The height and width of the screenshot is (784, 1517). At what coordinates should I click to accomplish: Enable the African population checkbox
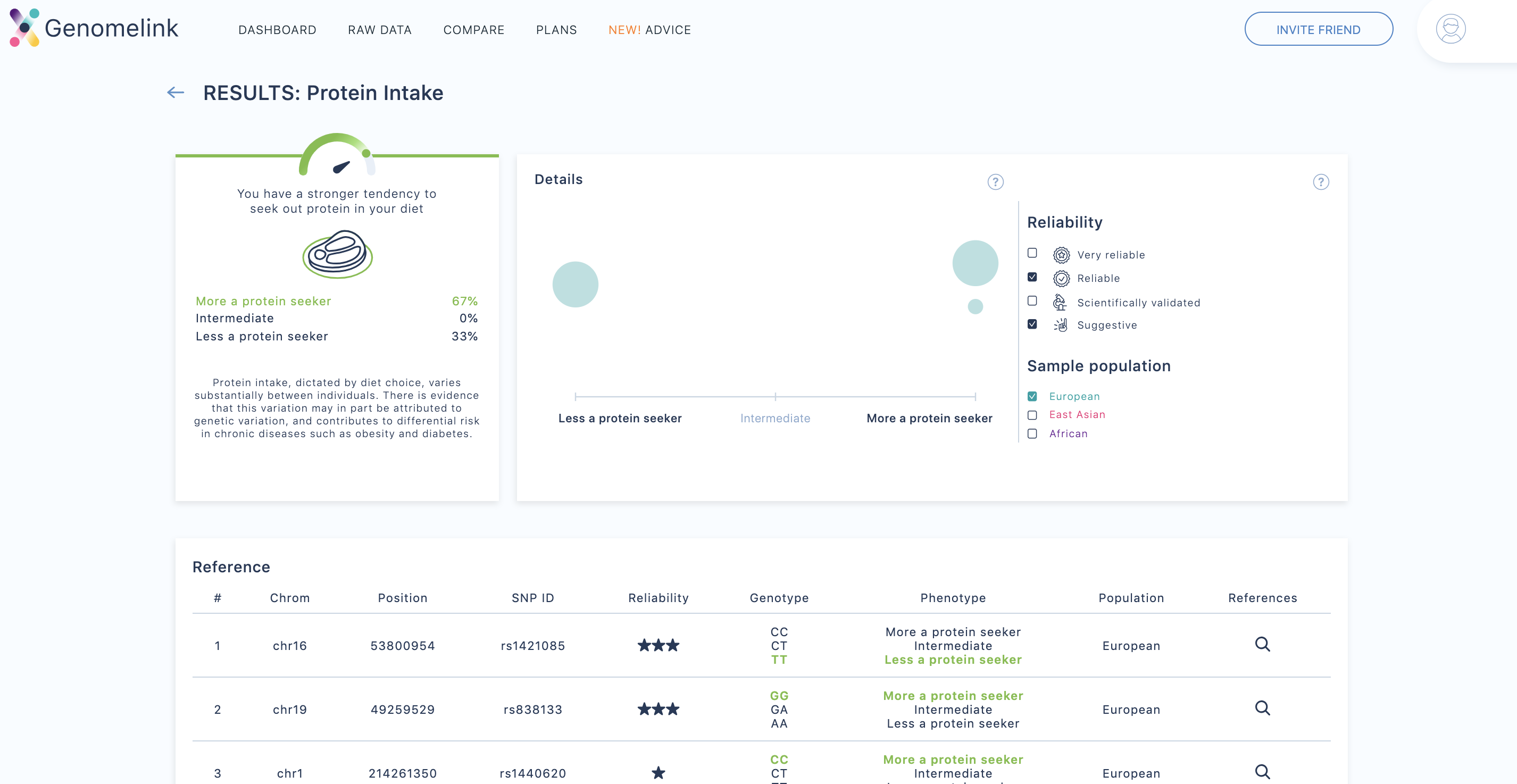[x=1032, y=433]
